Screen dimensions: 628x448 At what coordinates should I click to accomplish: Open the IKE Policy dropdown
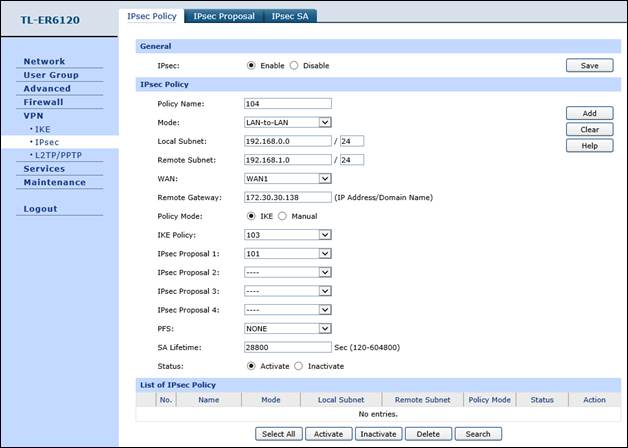click(x=287, y=235)
